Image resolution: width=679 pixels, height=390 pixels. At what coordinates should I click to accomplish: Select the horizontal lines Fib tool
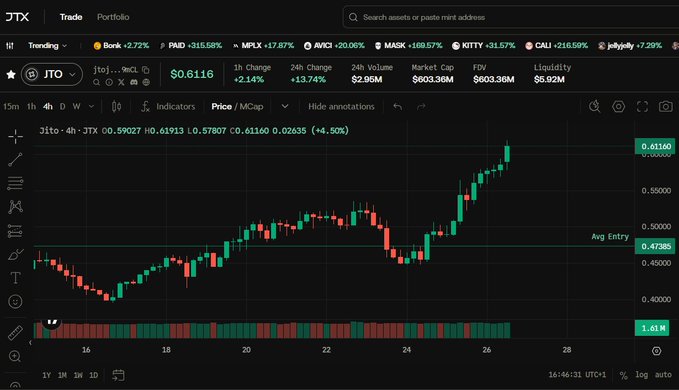pyautogui.click(x=15, y=183)
